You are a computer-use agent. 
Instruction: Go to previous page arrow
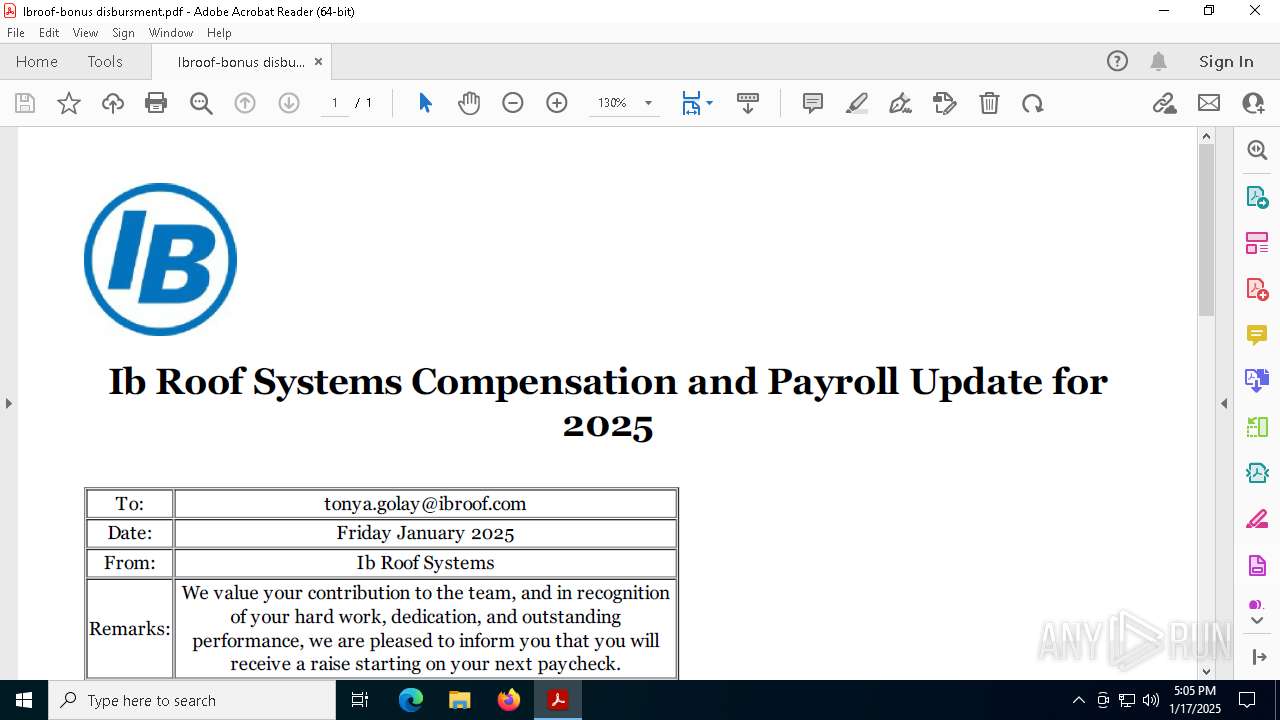coord(245,103)
